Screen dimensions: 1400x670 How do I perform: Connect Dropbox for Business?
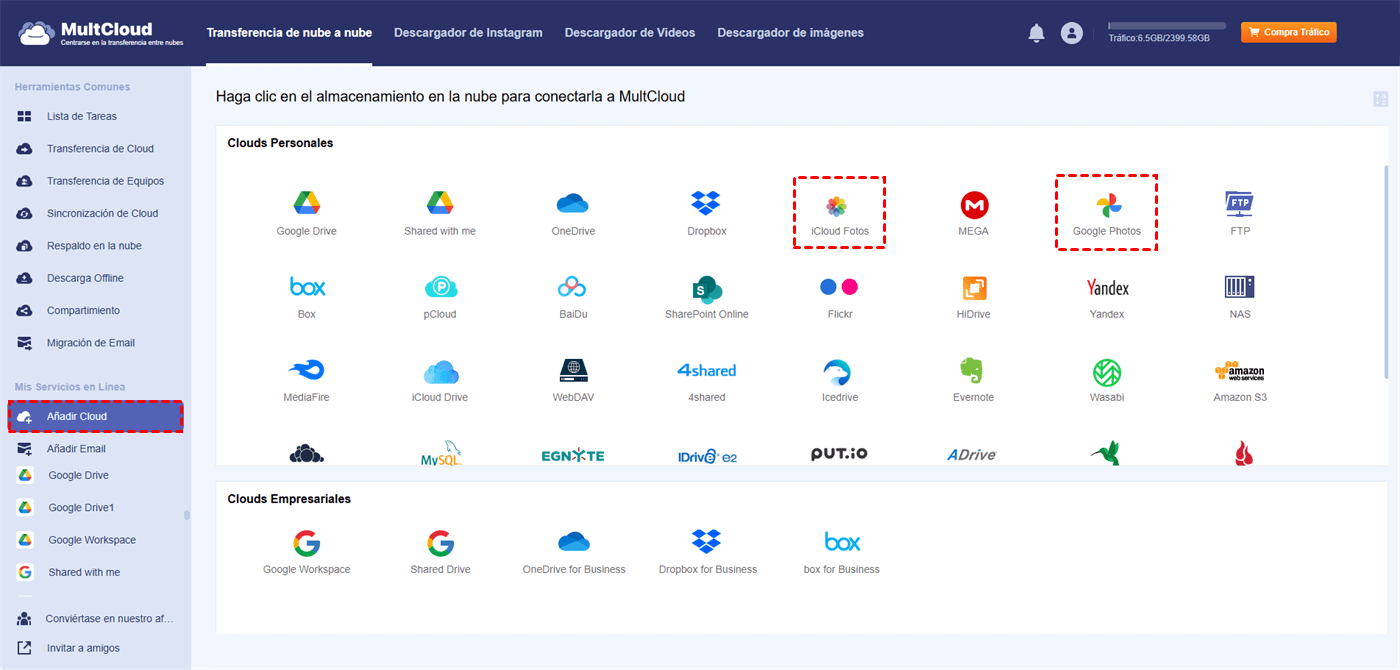click(x=706, y=542)
